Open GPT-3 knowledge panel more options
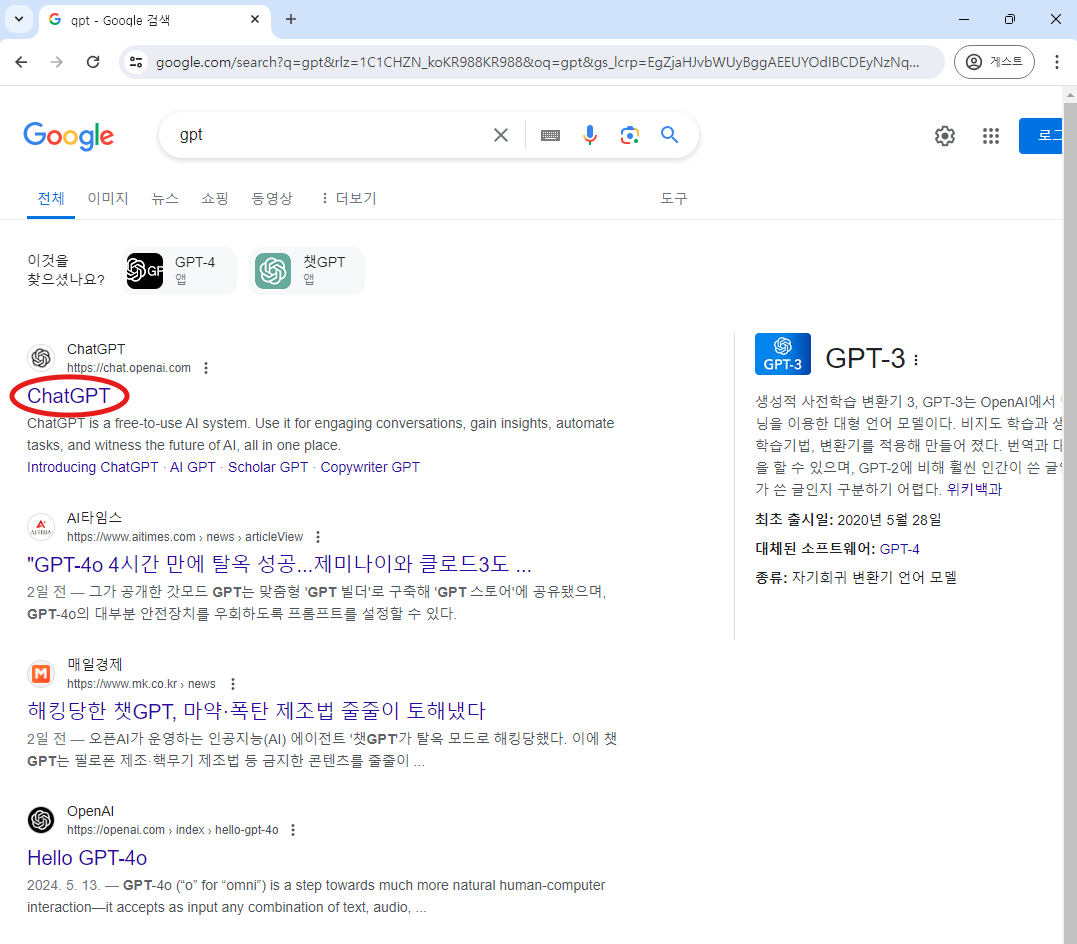This screenshot has height=944, width=1077. 916,360
